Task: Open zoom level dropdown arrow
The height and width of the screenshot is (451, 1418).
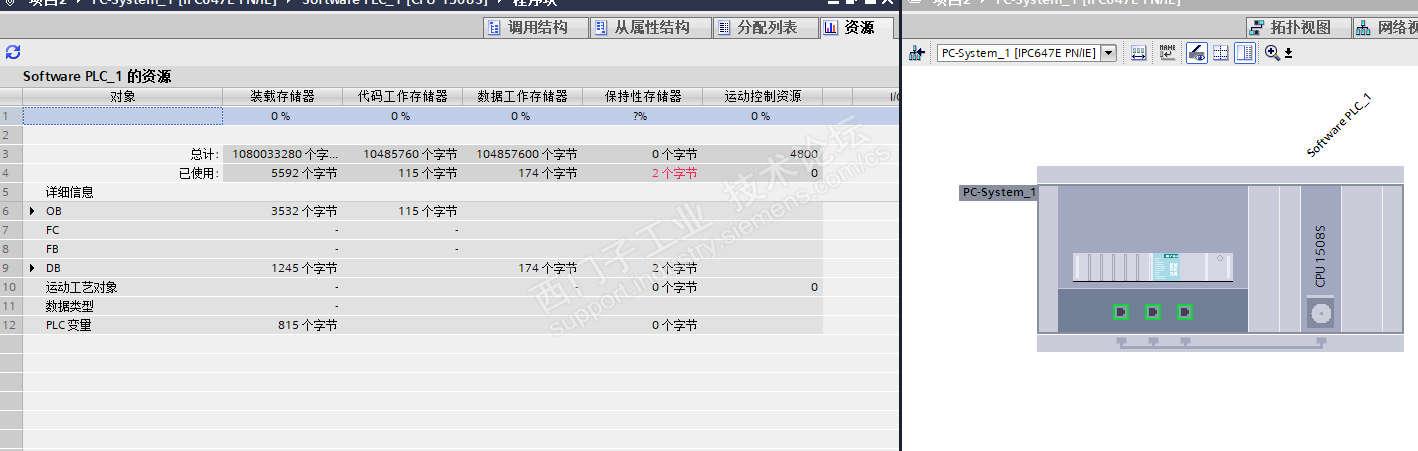Action: [1288, 54]
